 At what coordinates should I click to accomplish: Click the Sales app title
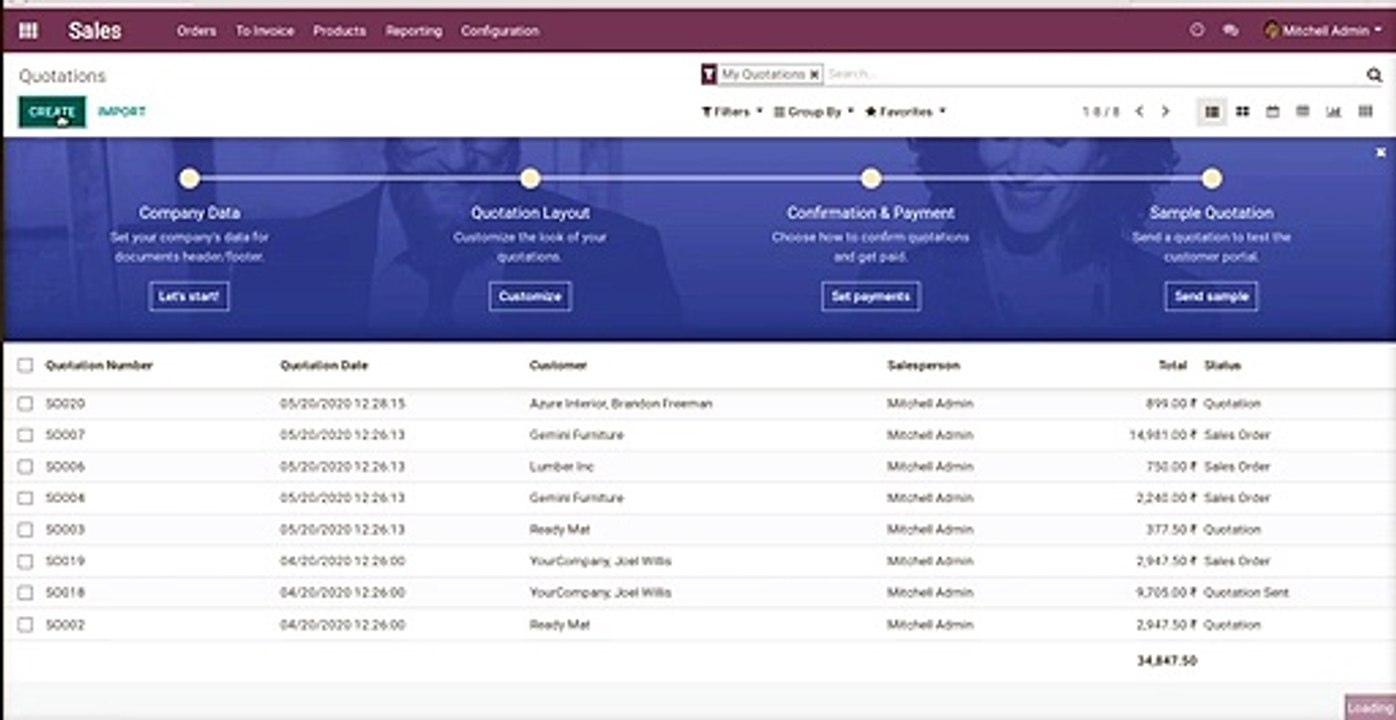click(x=95, y=31)
